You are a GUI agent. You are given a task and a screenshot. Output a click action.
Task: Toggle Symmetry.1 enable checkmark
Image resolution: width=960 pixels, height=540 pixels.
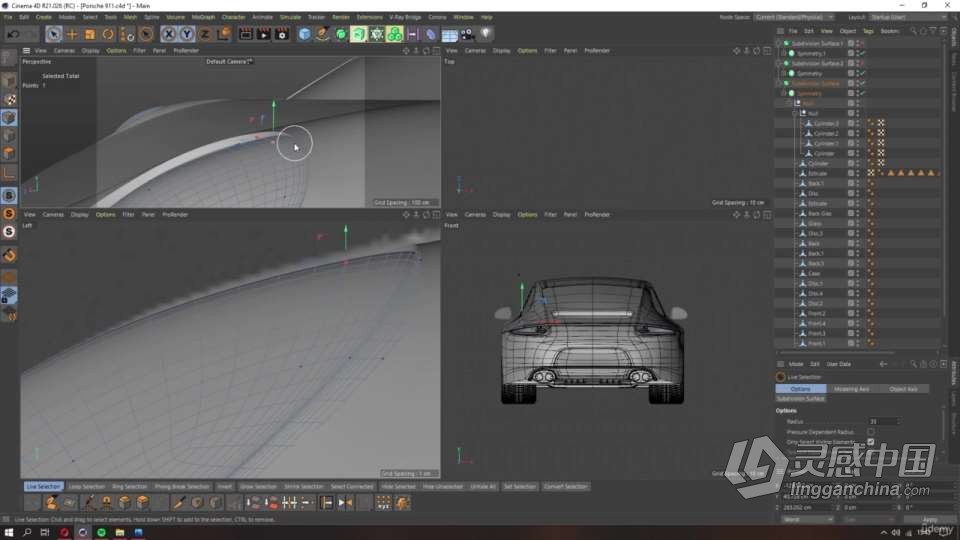pos(862,53)
